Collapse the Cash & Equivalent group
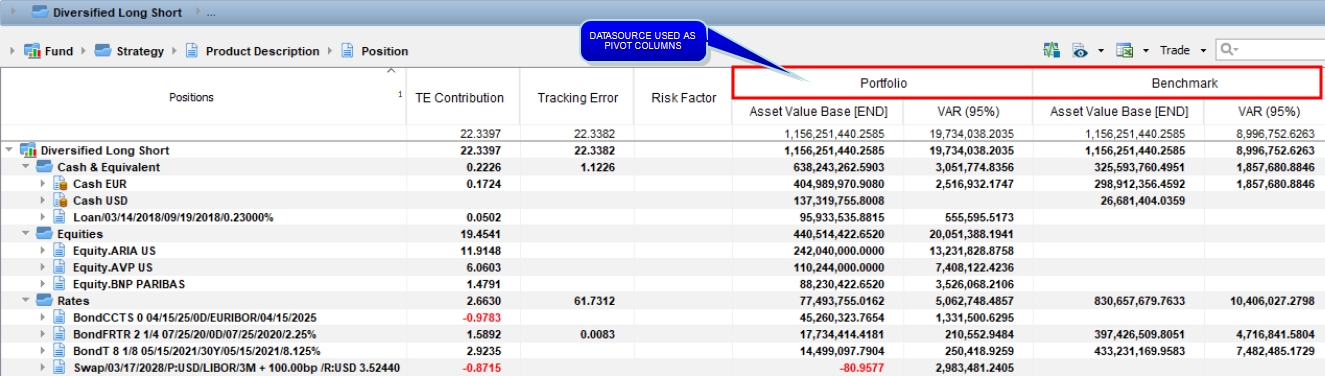 [x=27, y=167]
